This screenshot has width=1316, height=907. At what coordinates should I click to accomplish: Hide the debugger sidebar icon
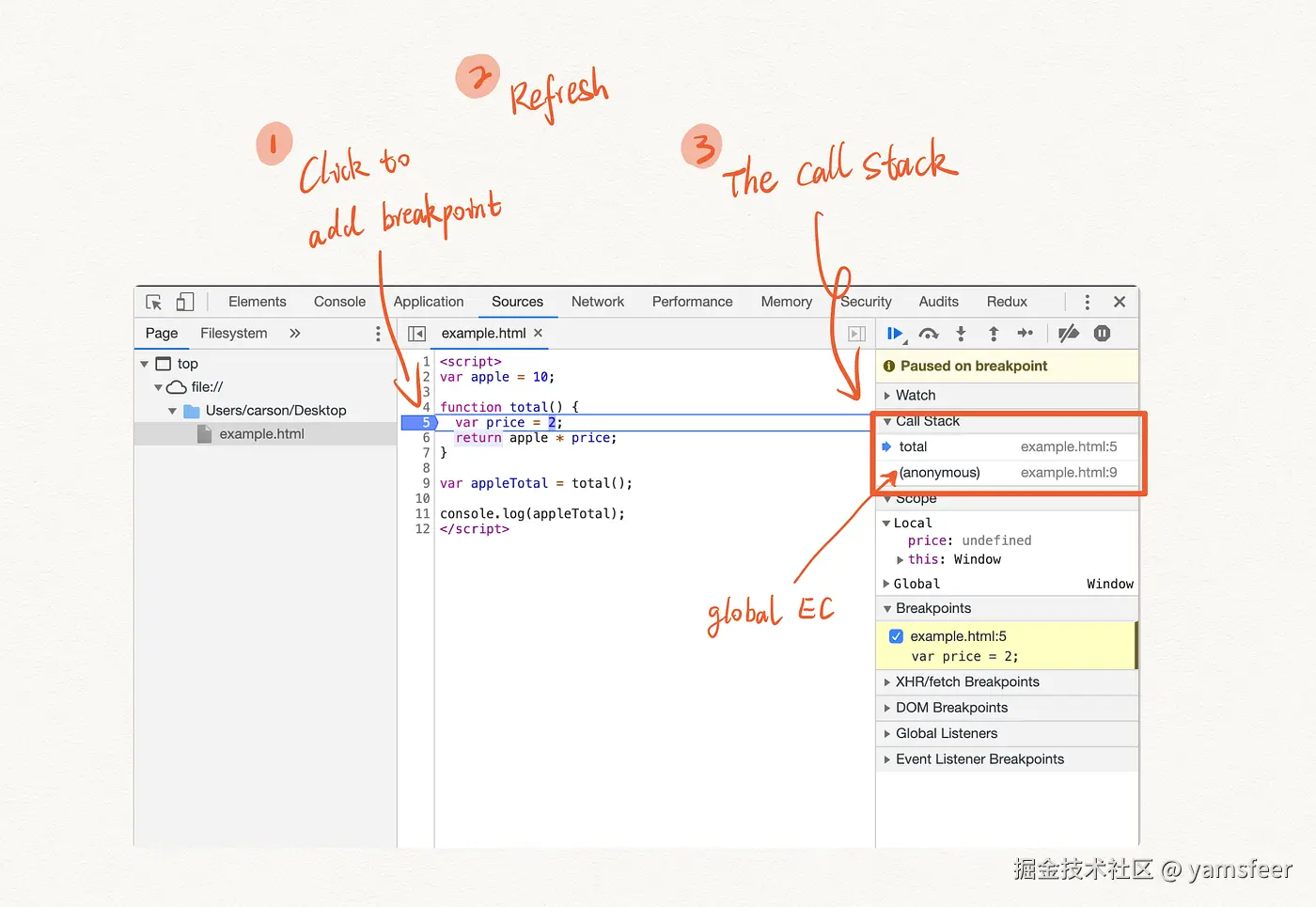856,334
